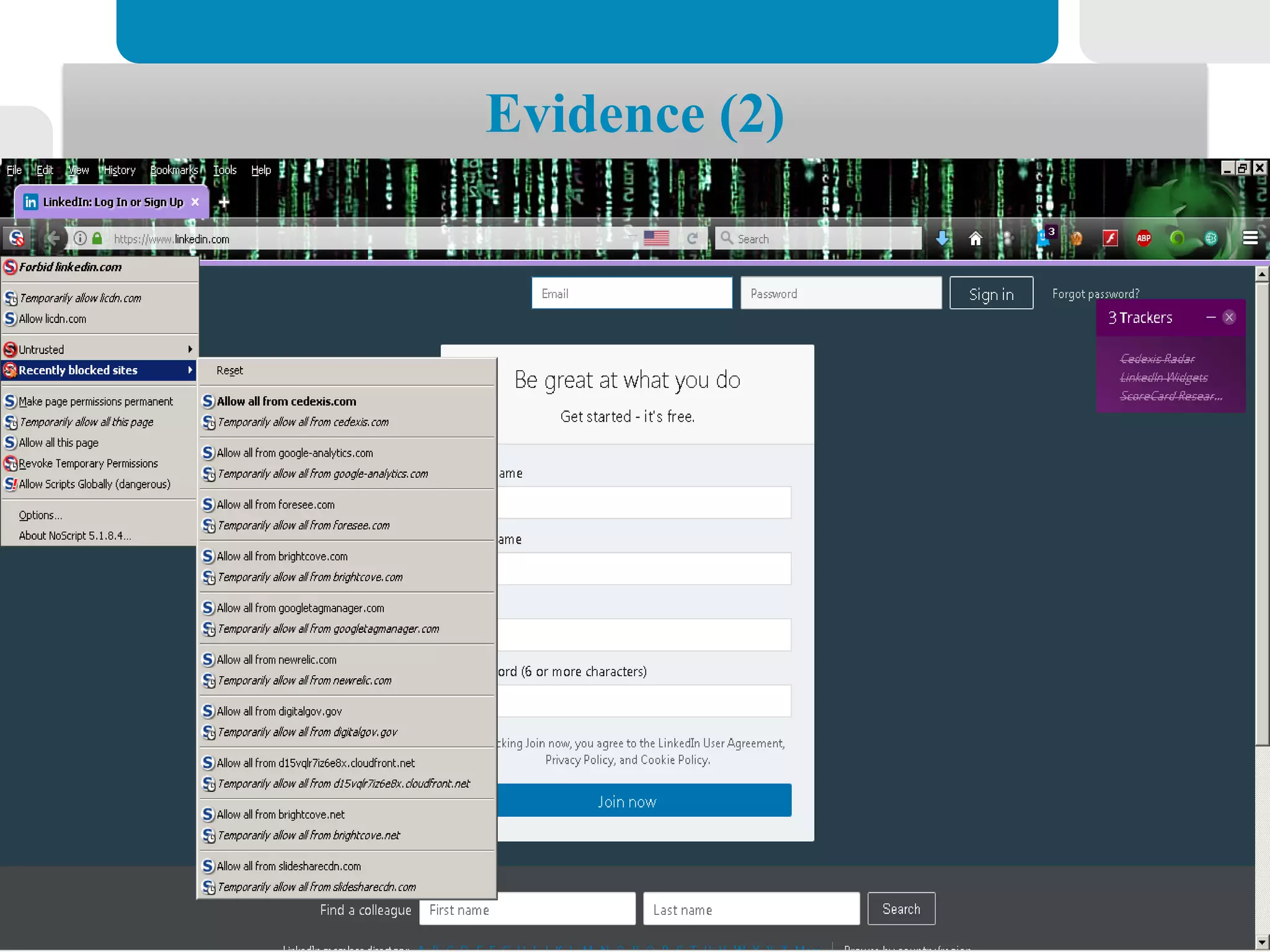This screenshot has height=952, width=1270.
Task: Close the LinkedIn tab
Action: tap(195, 202)
